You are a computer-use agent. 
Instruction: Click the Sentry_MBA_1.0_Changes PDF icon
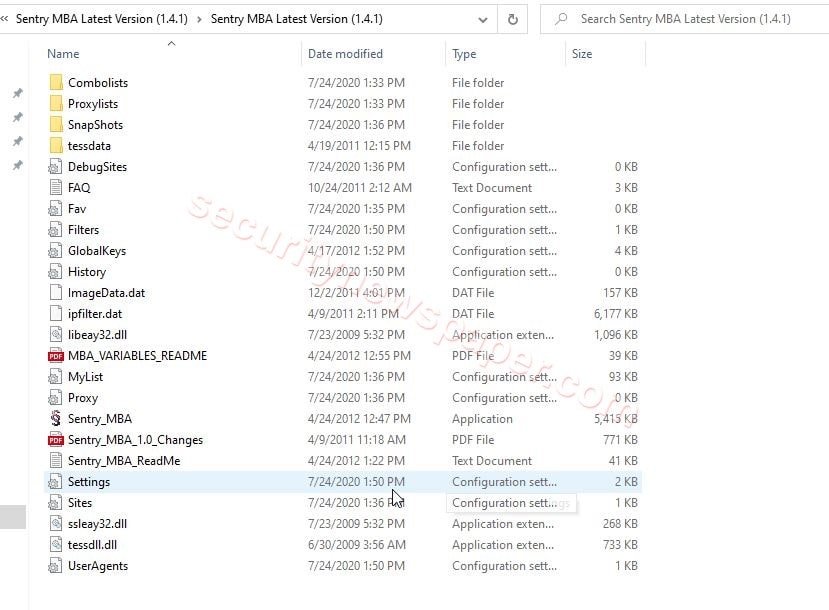pyautogui.click(x=56, y=440)
